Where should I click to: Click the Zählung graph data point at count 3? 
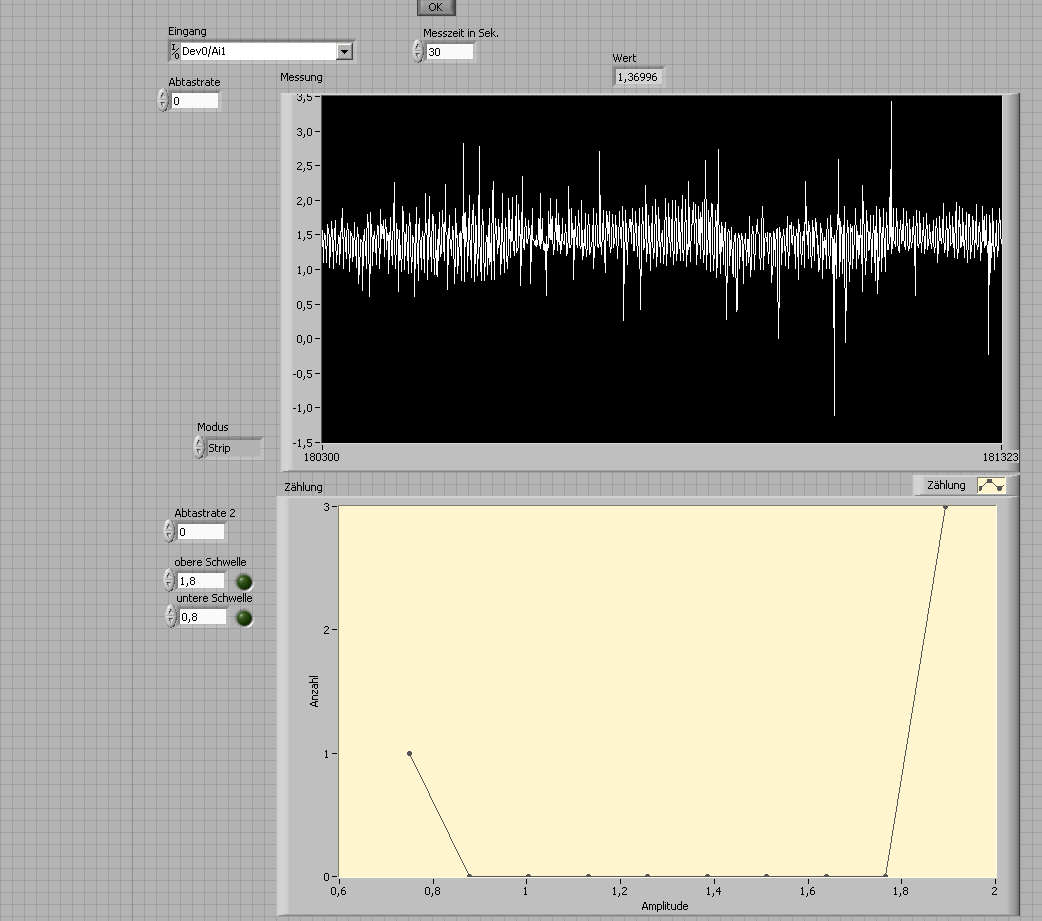point(945,507)
